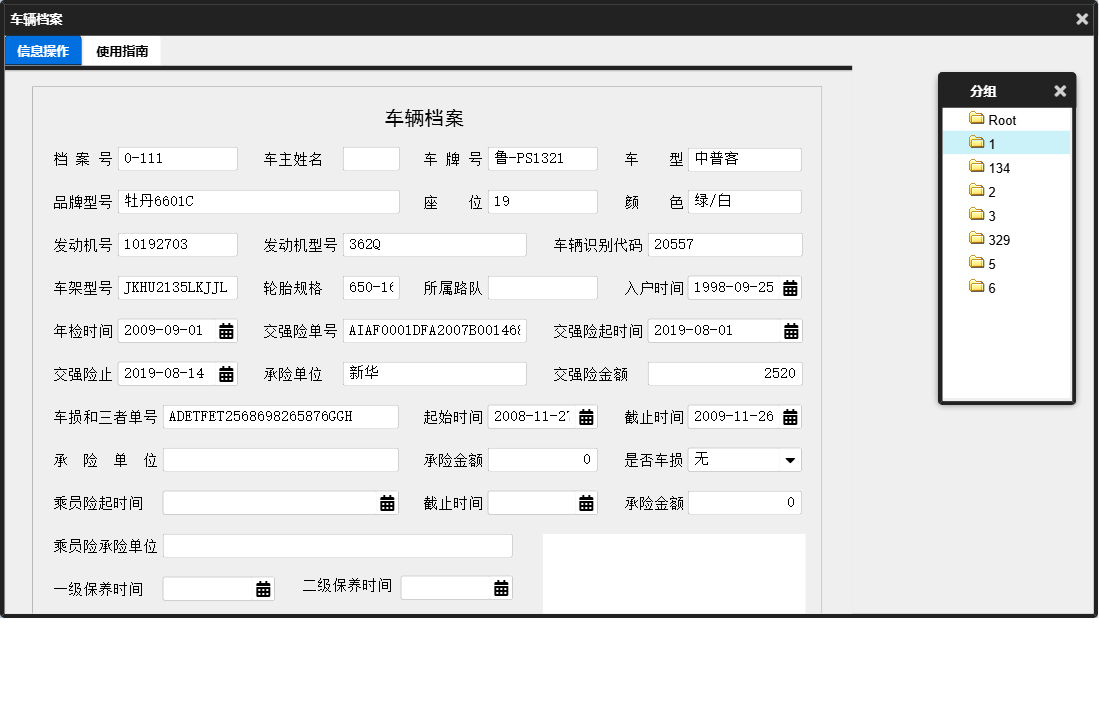Open the 交强险起时间 date calendar
1099x702 pixels.
tap(791, 330)
